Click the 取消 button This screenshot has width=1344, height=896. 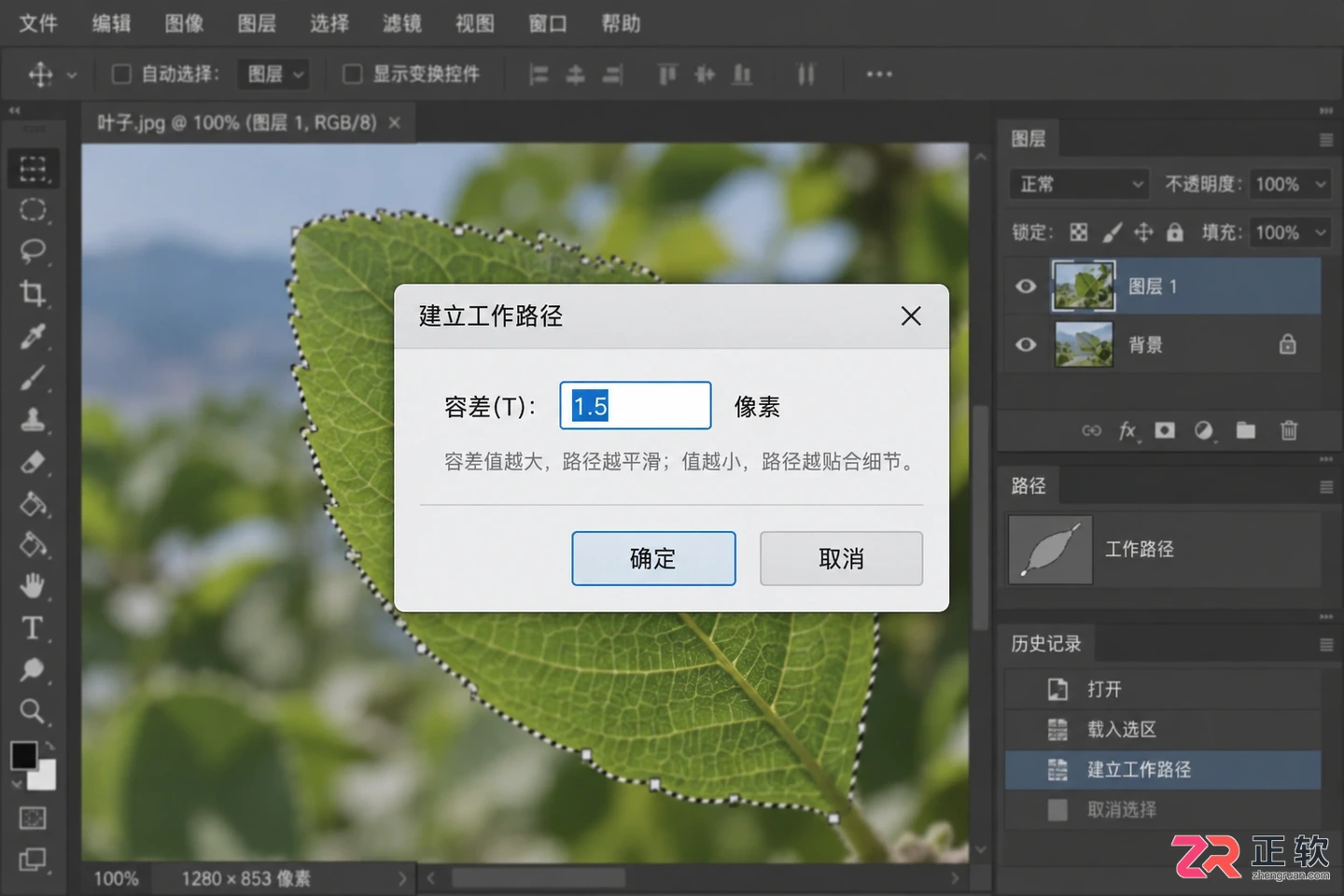tap(841, 558)
